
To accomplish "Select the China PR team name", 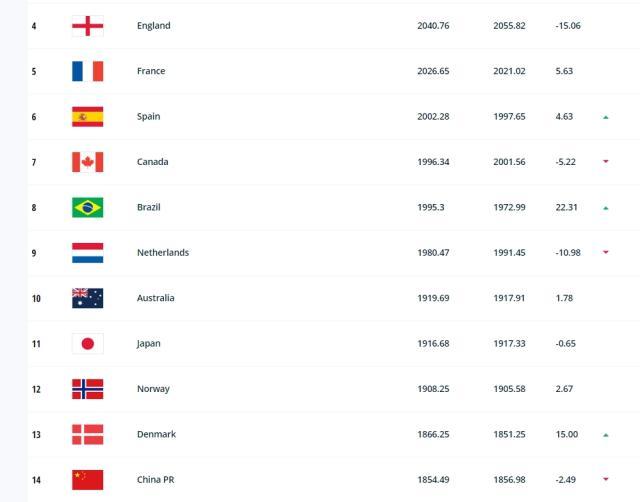I will point(155,480).
